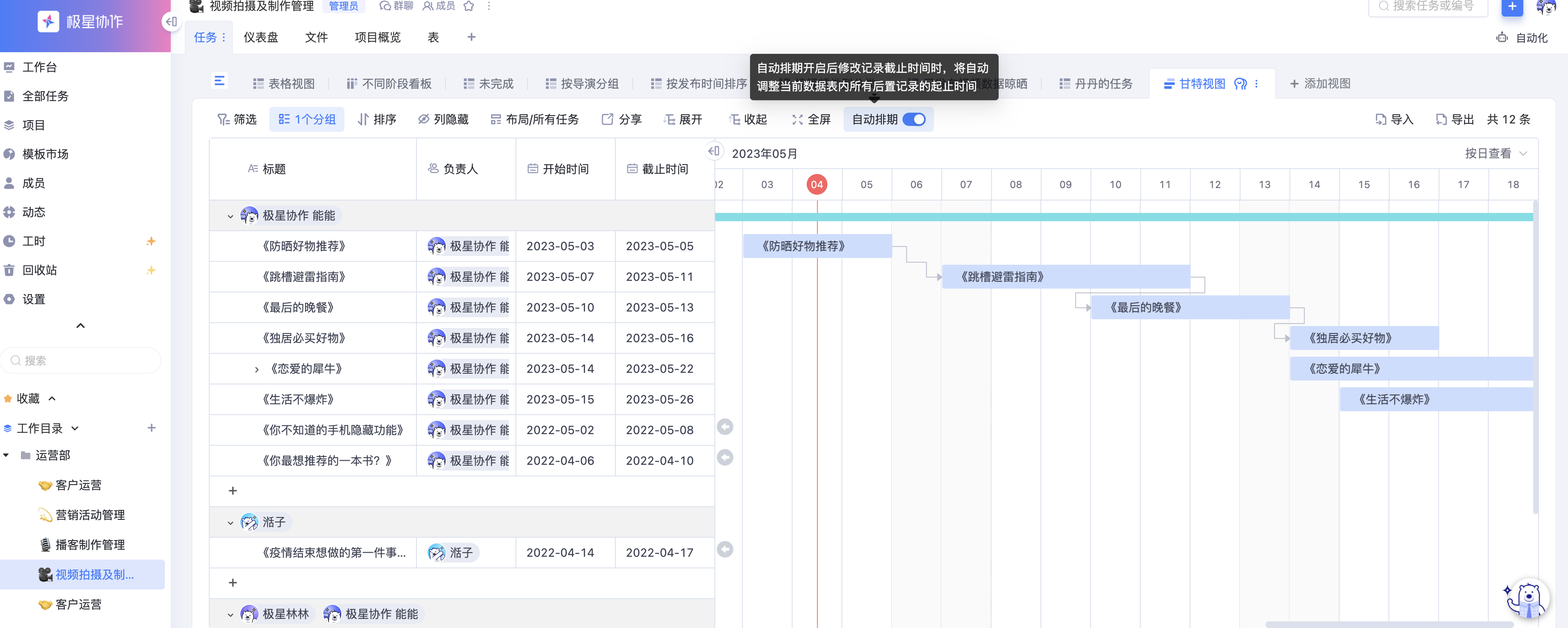Open 表格视图 view tab
This screenshot has height=628, width=1568.
[x=284, y=83]
